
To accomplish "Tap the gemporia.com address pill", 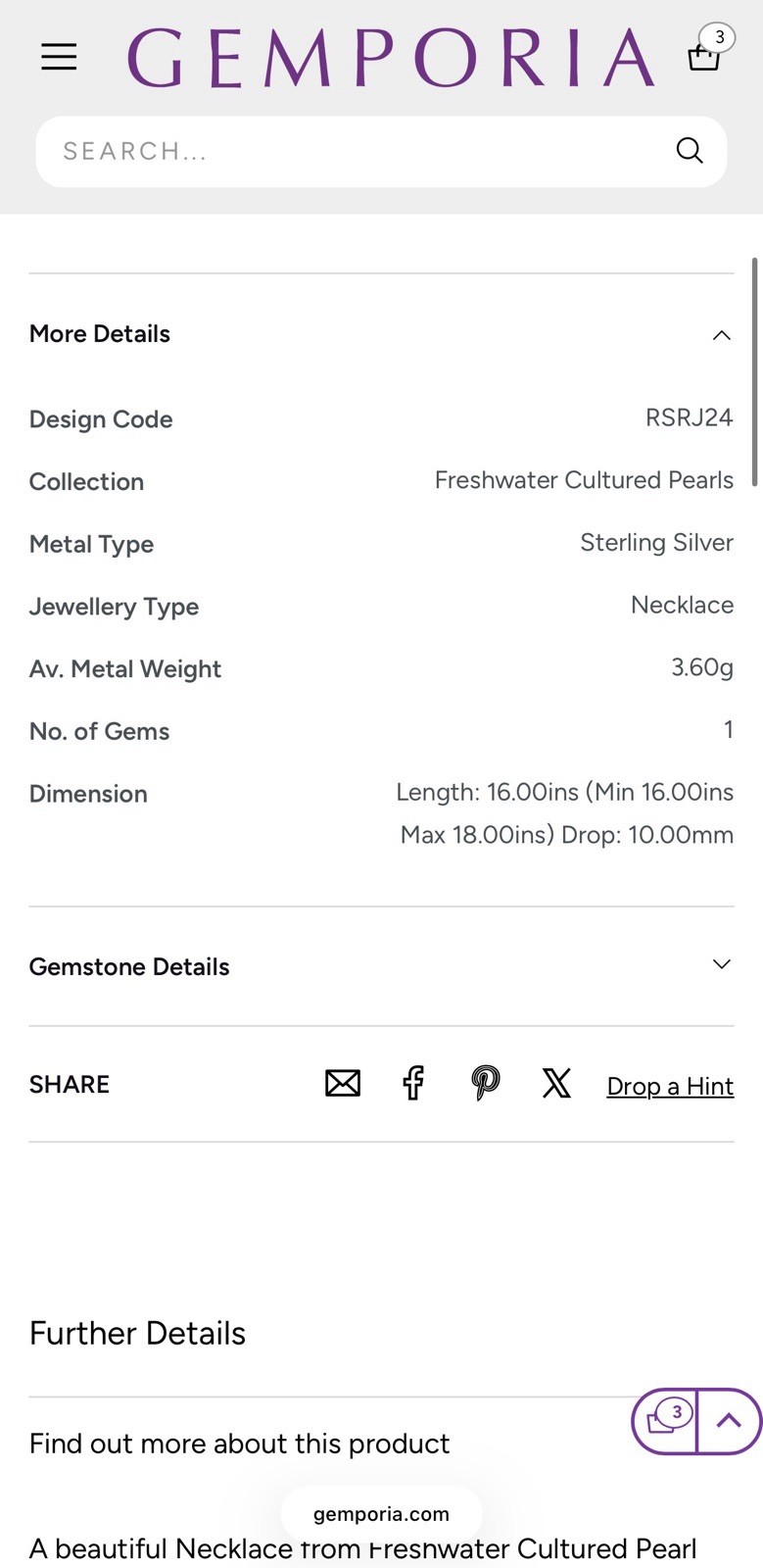I will (x=381, y=1514).
